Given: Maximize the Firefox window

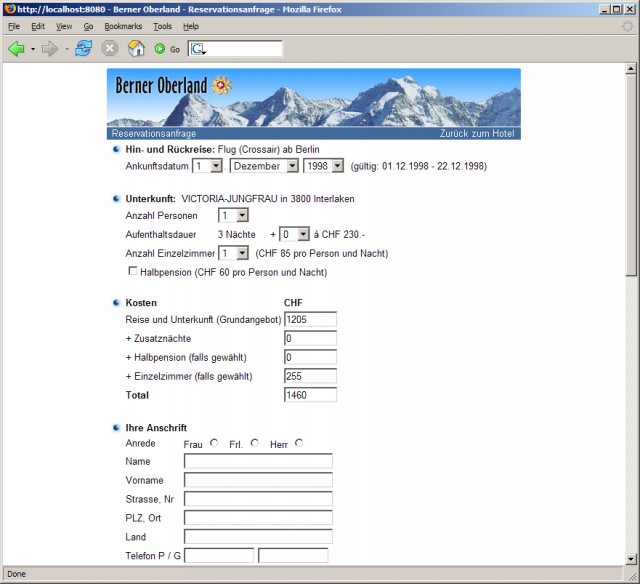Looking at the screenshot, I should (617, 9).
